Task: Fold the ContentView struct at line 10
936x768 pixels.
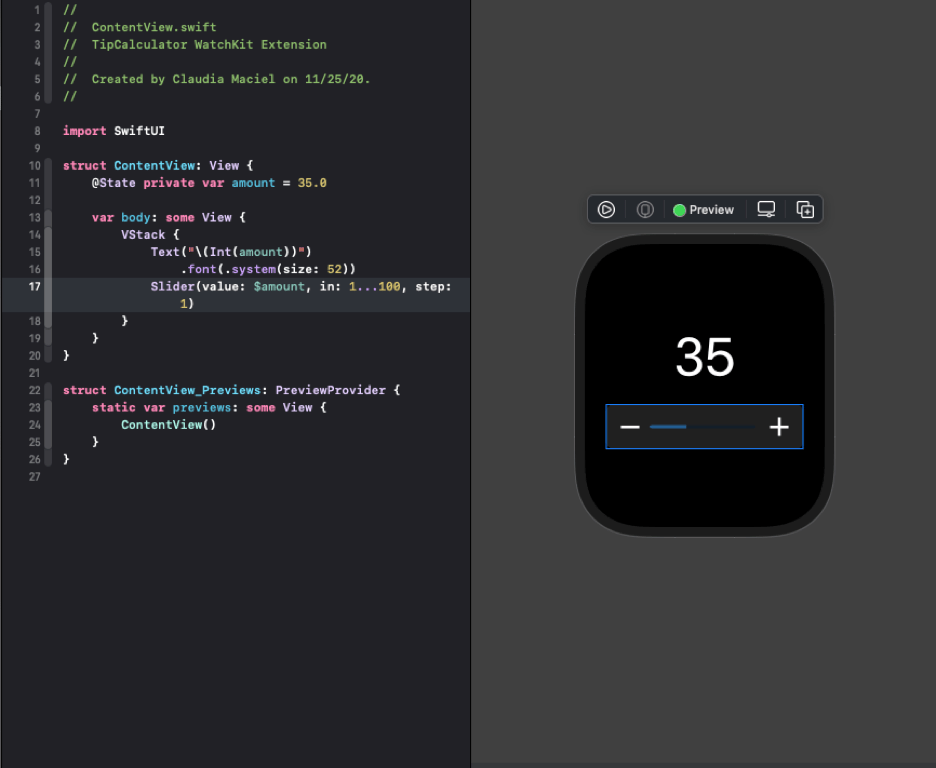Action: coord(49,166)
